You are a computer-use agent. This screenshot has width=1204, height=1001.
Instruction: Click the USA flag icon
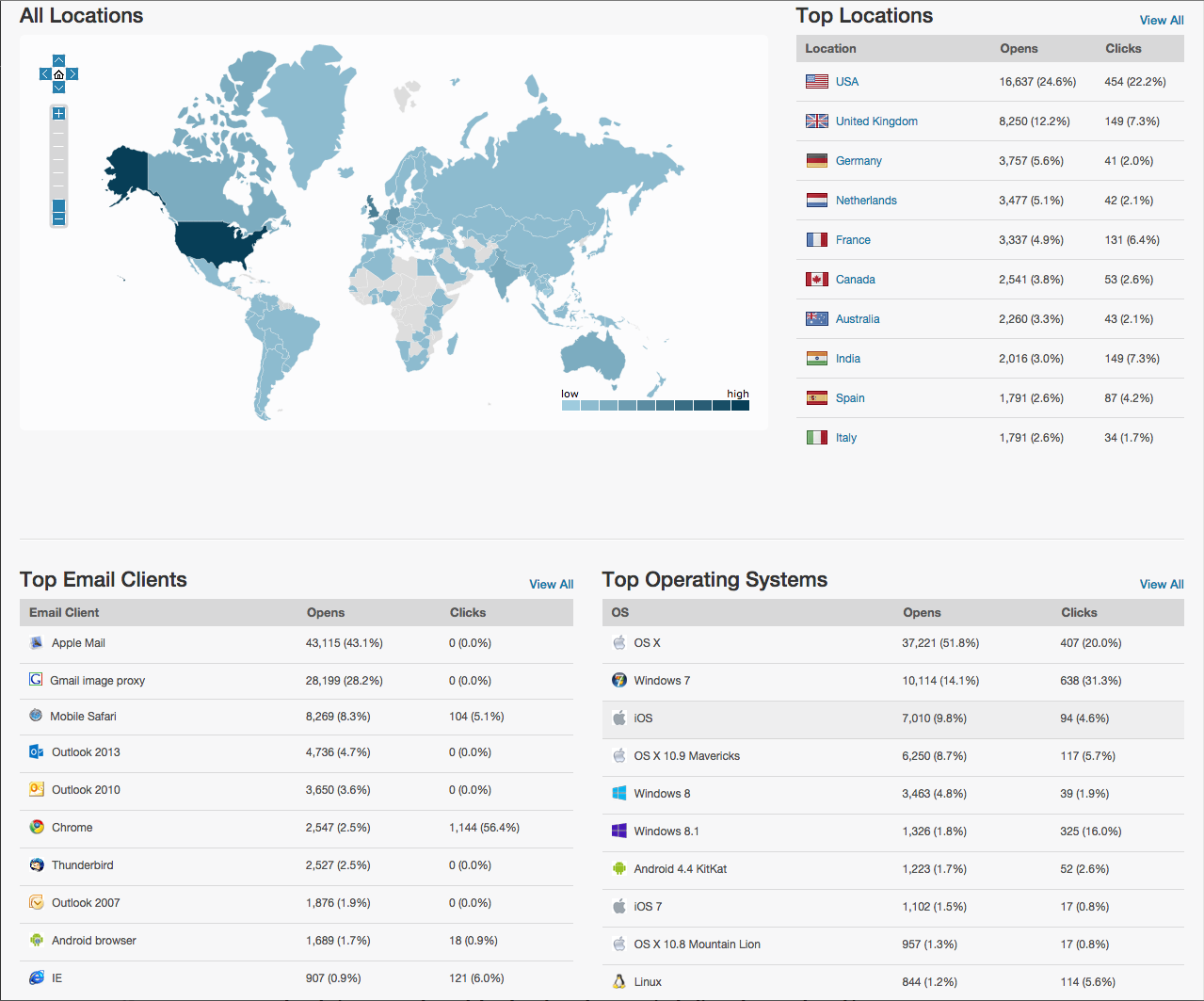817,82
